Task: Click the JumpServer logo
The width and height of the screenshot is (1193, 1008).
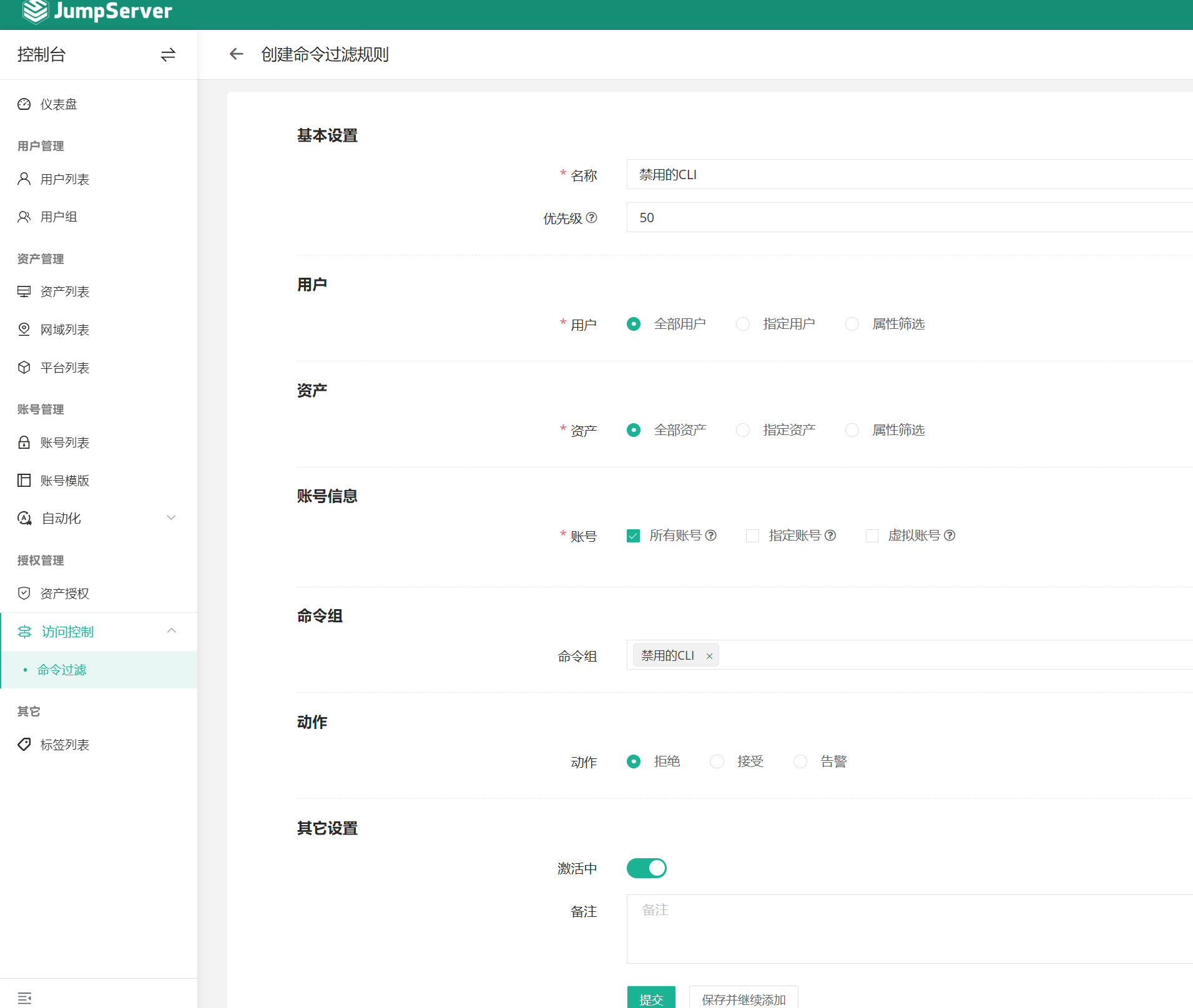Action: (x=97, y=11)
